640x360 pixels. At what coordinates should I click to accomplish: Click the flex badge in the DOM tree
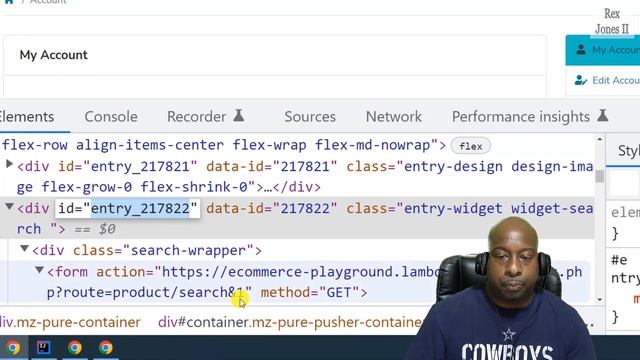(471, 146)
